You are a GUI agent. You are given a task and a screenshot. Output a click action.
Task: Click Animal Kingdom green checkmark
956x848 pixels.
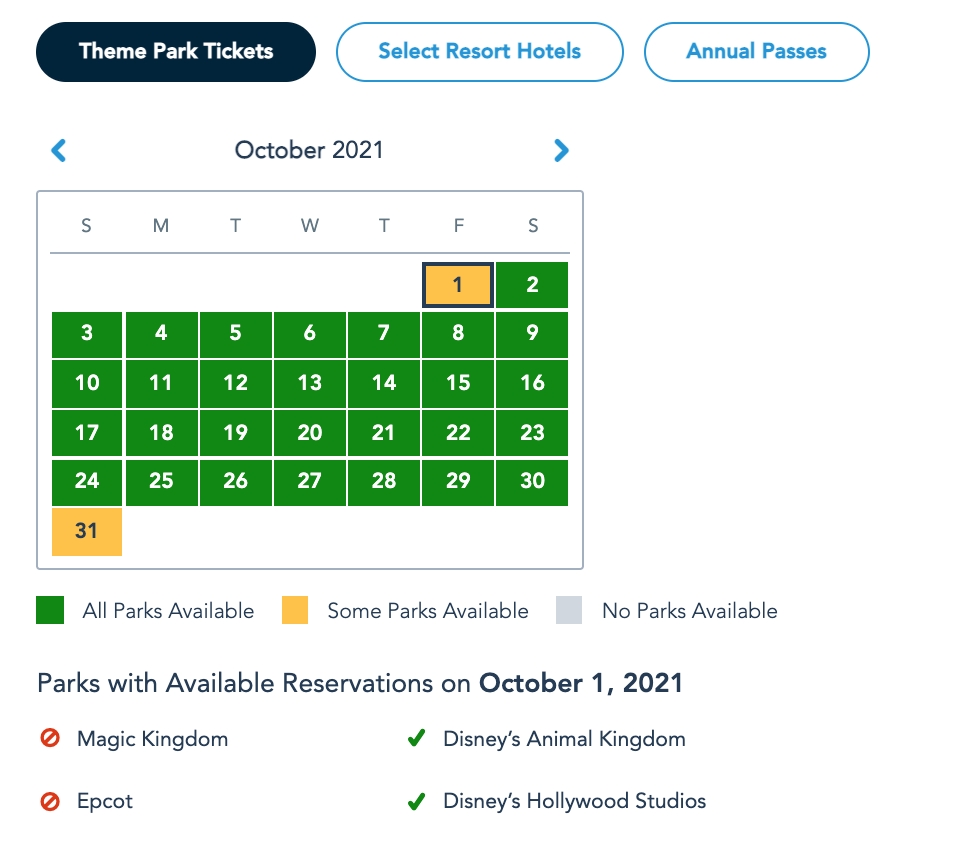[416, 739]
